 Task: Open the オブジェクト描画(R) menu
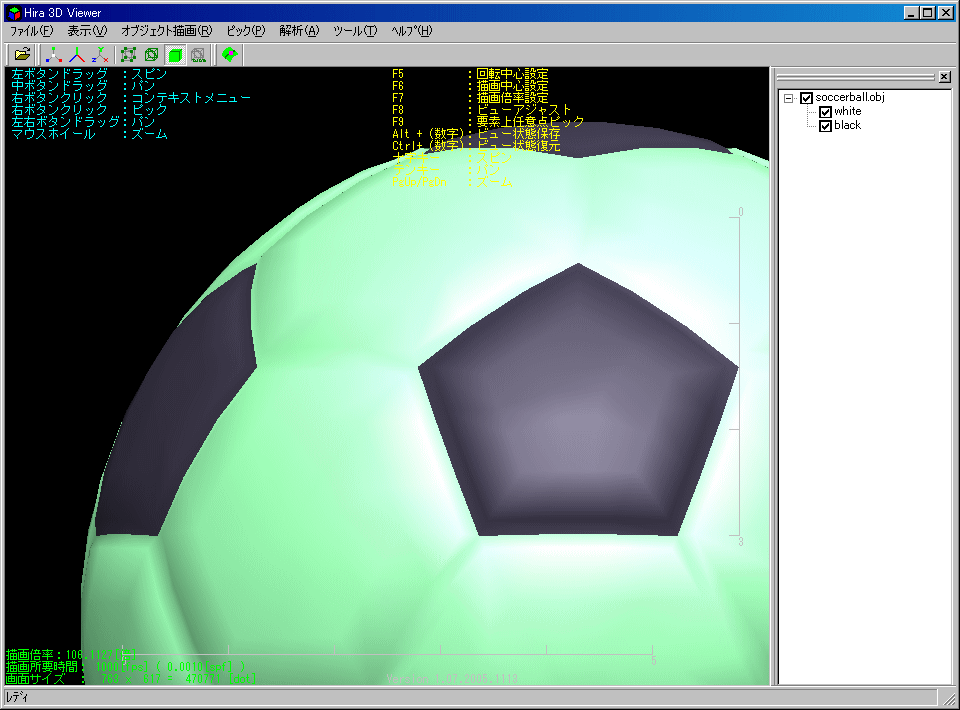coord(167,31)
